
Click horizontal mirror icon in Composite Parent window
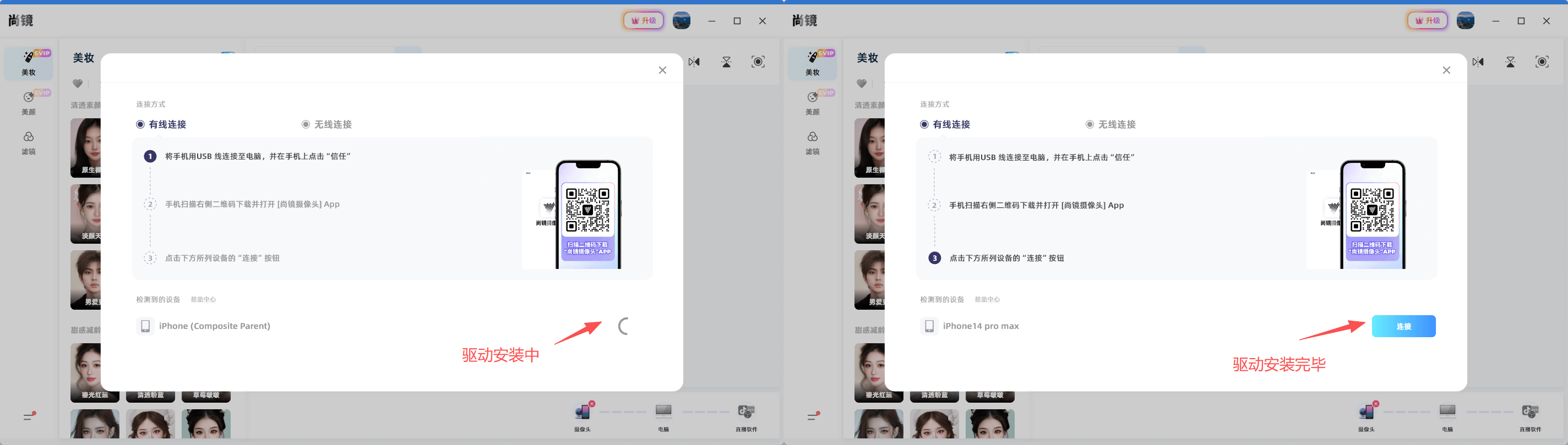point(694,62)
